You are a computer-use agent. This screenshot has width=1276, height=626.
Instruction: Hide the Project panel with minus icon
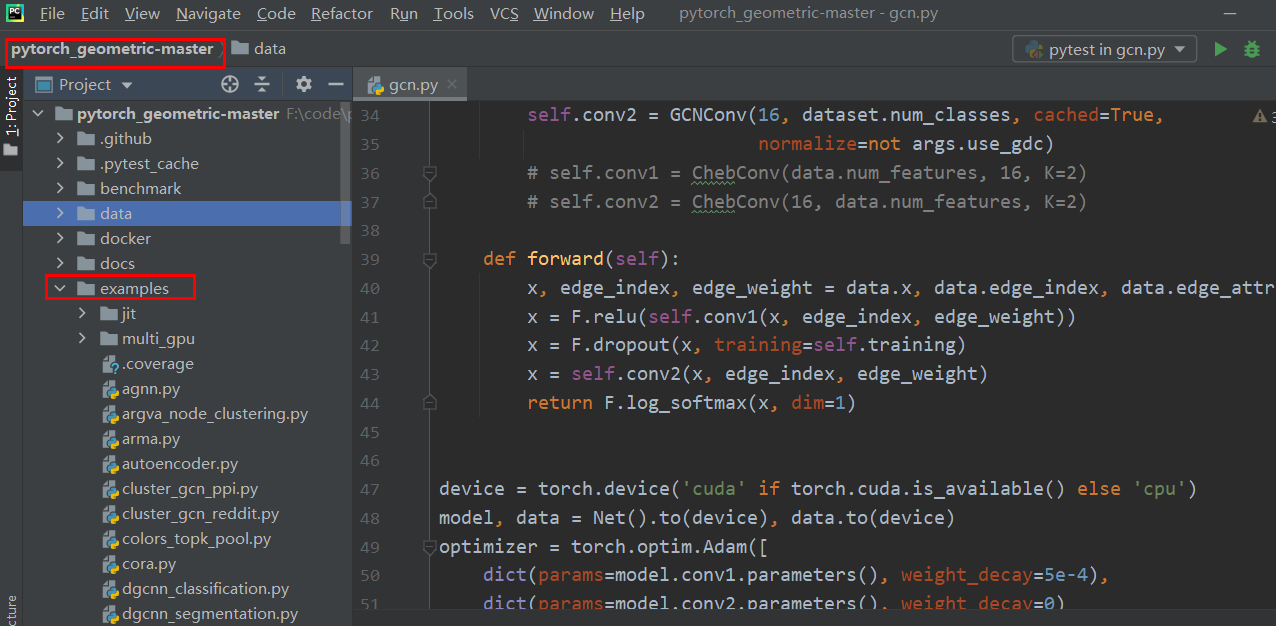point(336,85)
